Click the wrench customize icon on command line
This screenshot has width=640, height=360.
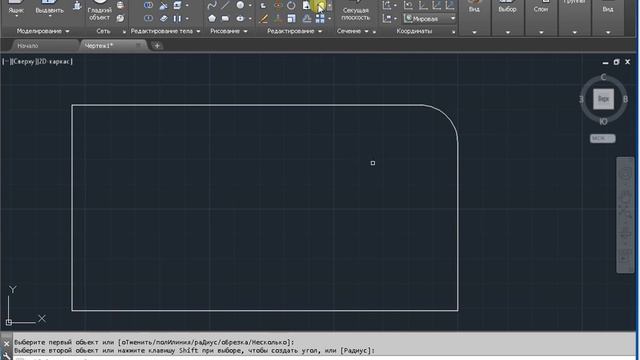coord(7,356)
